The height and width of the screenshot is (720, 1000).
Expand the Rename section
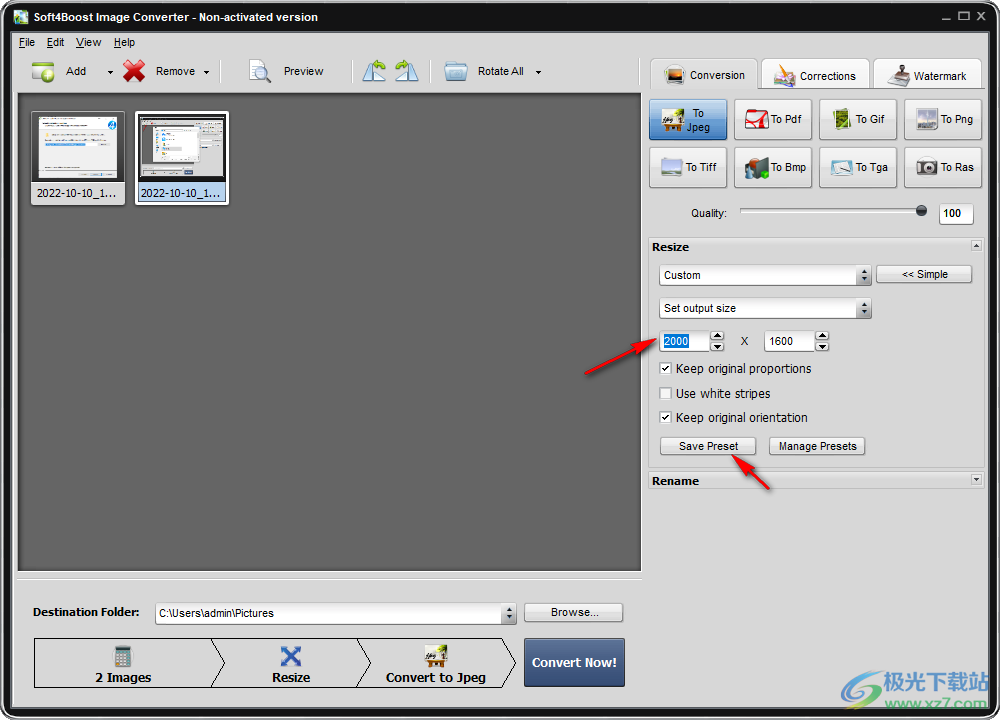976,480
